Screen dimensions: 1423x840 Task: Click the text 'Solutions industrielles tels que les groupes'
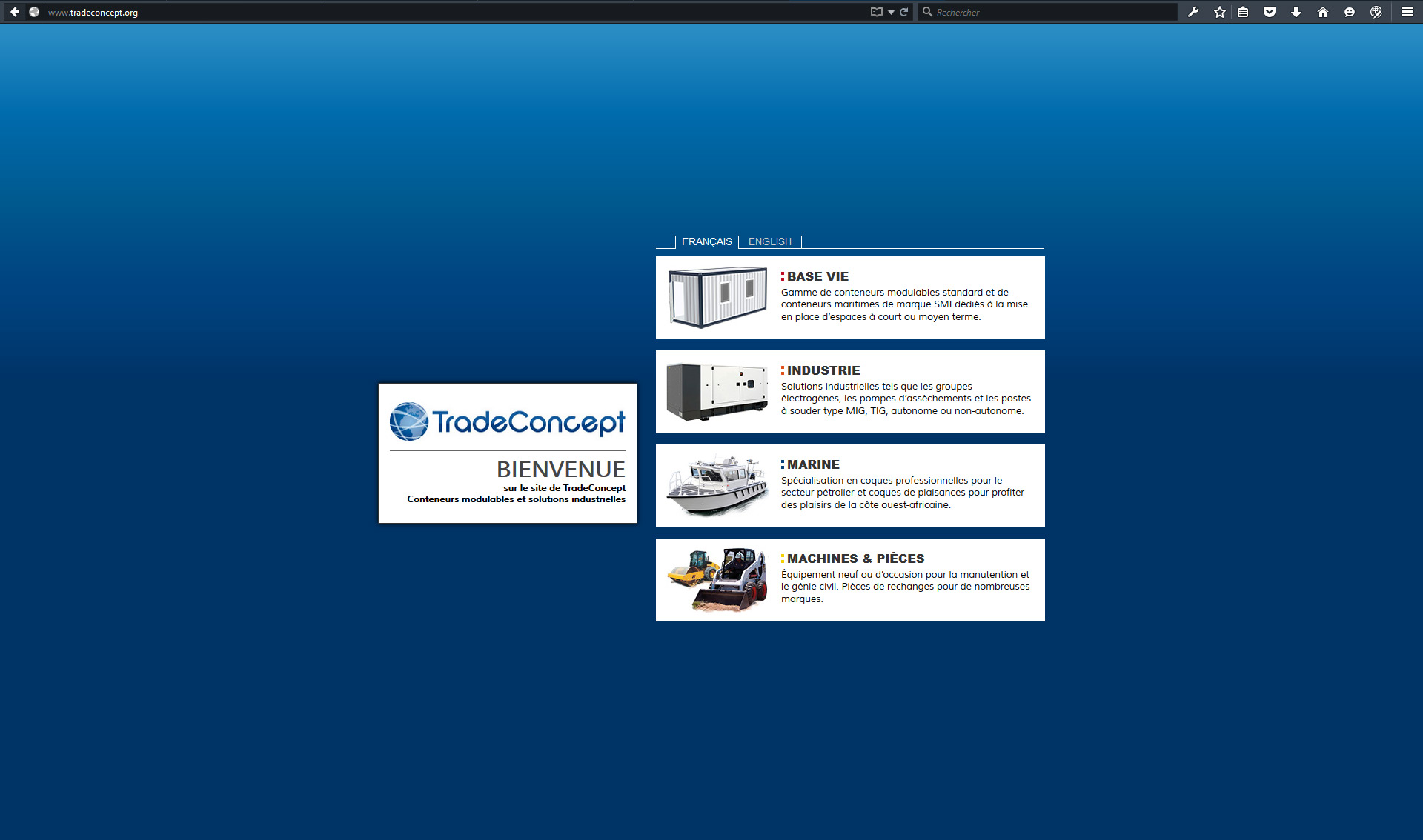click(877, 387)
